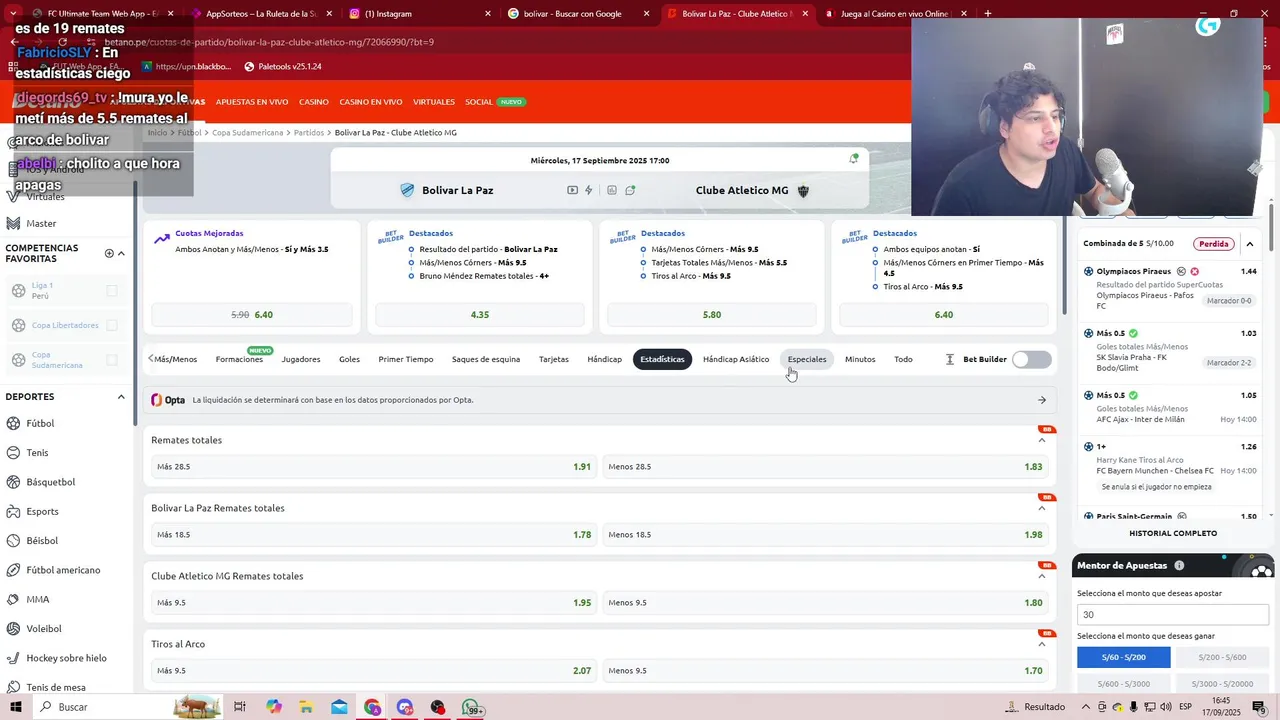Image resolution: width=1280 pixels, height=720 pixels.
Task: Collapse Clube Atletico MG Remates totales market
Action: tap(1041, 576)
